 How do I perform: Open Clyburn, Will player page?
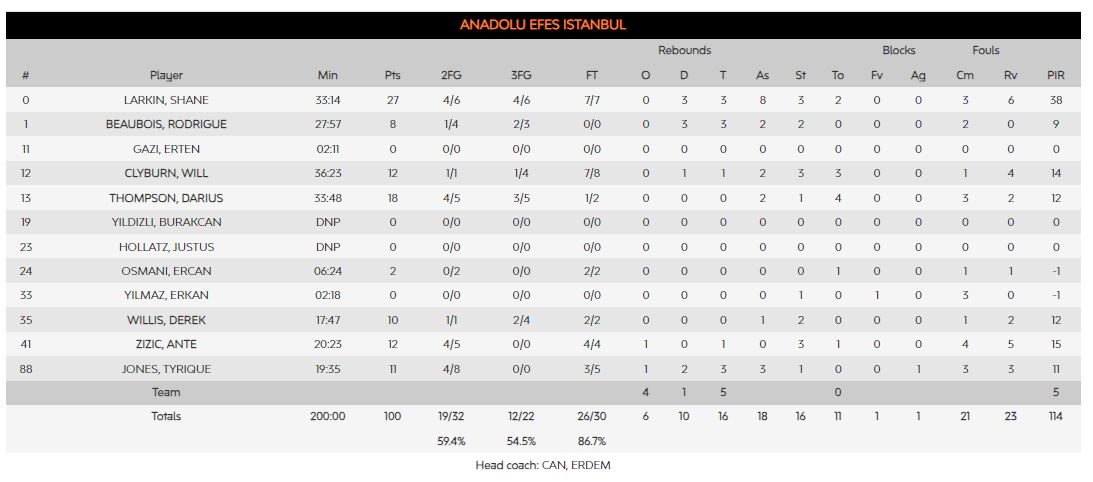(166, 174)
